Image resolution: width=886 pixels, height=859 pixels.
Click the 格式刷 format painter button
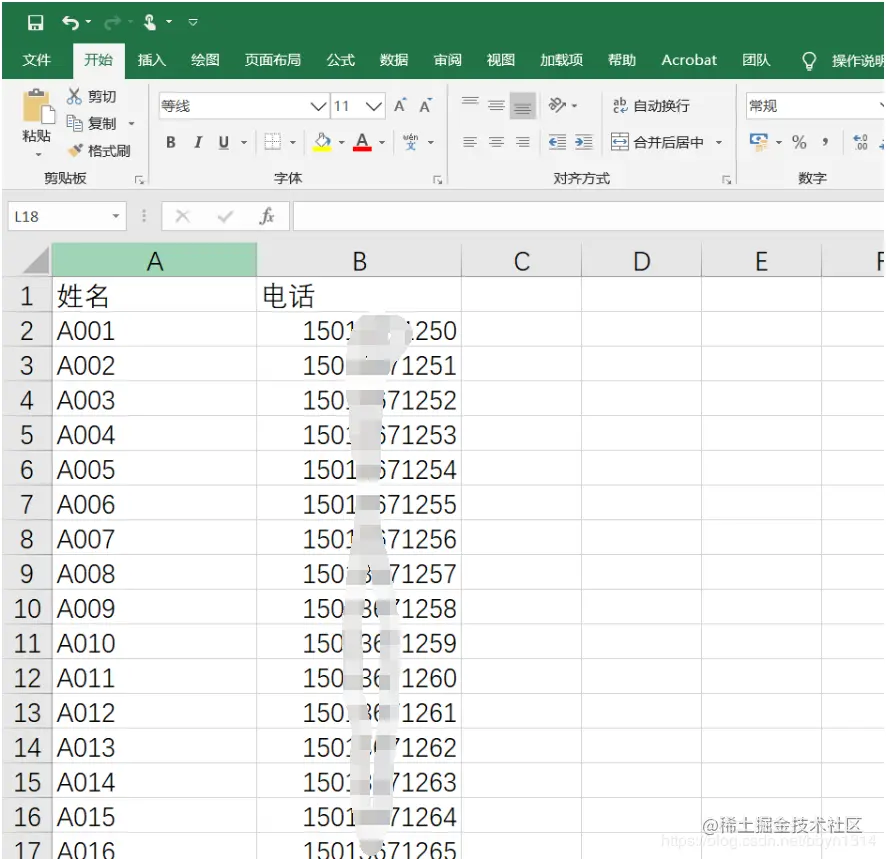click(99, 151)
